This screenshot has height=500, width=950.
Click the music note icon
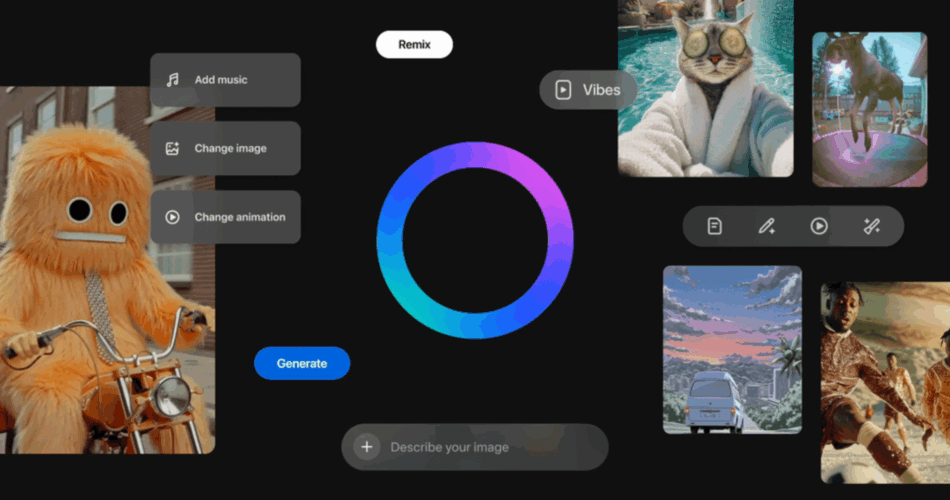(173, 80)
